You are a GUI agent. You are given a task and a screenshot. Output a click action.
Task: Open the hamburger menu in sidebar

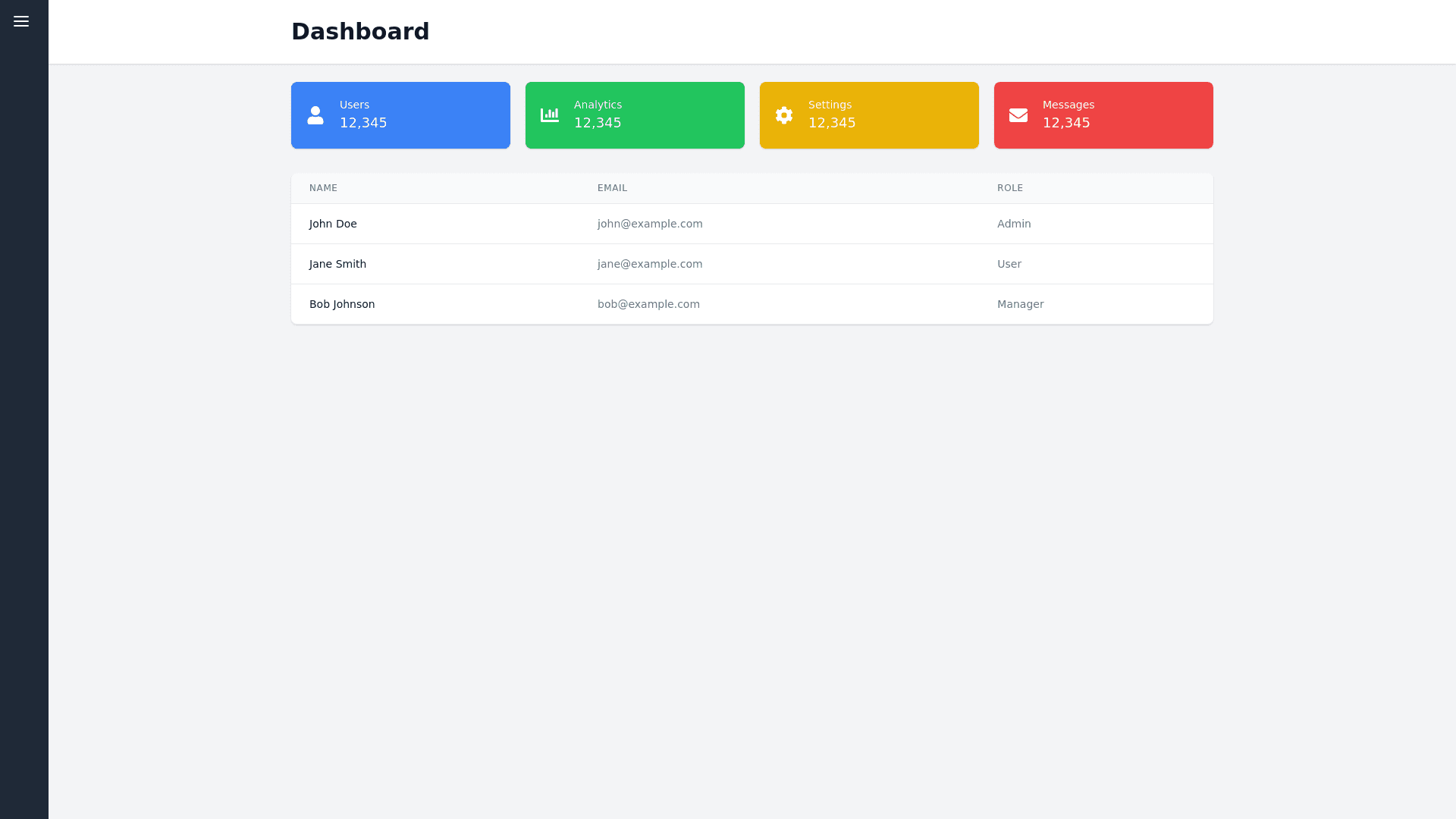pyautogui.click(x=21, y=21)
